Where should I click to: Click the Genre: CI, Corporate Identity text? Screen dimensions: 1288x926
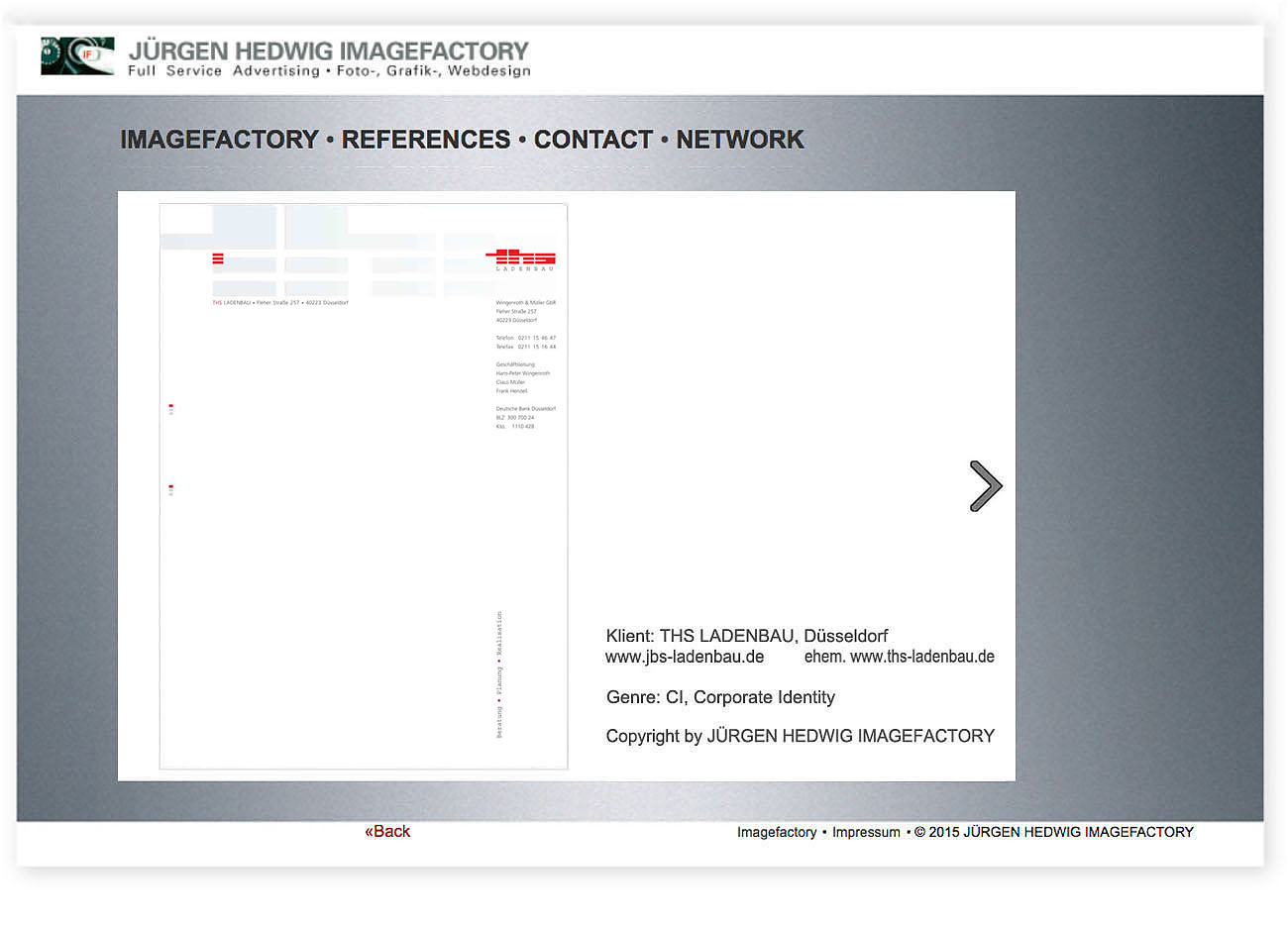click(x=720, y=697)
